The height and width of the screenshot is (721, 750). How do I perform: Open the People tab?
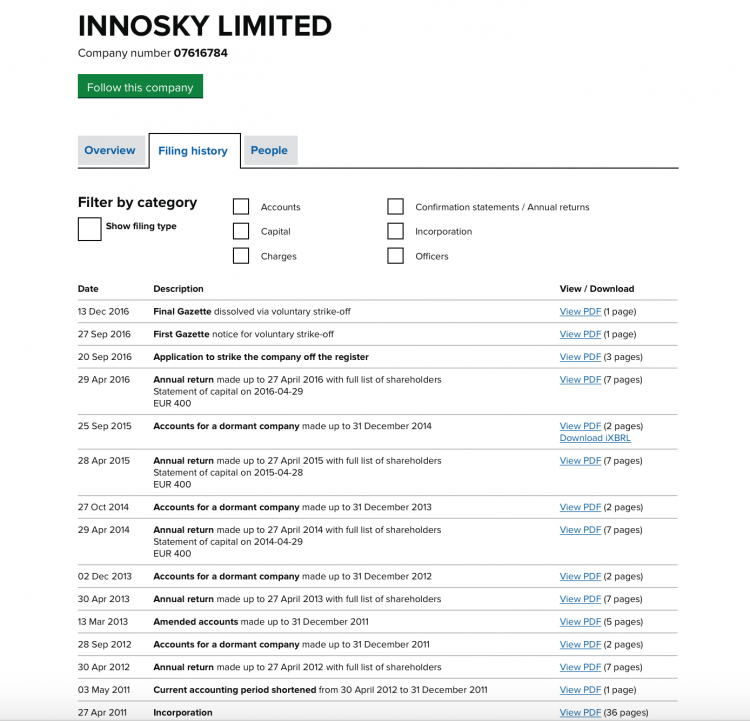[x=269, y=150]
